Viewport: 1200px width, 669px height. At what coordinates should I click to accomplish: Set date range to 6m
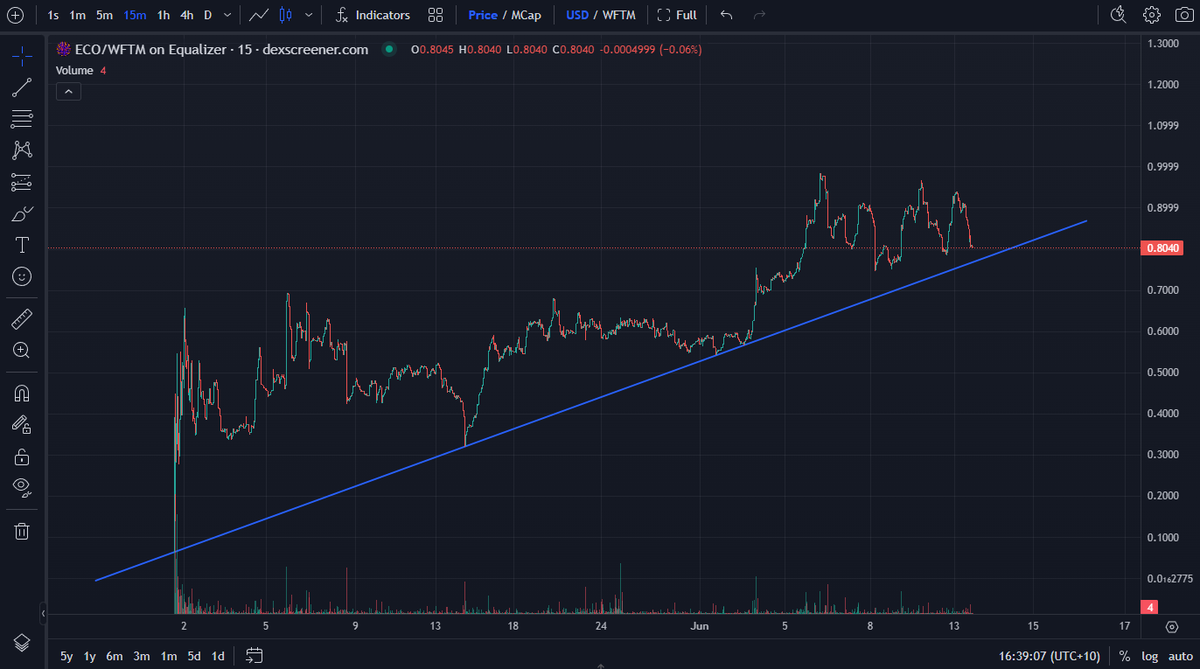pos(115,656)
